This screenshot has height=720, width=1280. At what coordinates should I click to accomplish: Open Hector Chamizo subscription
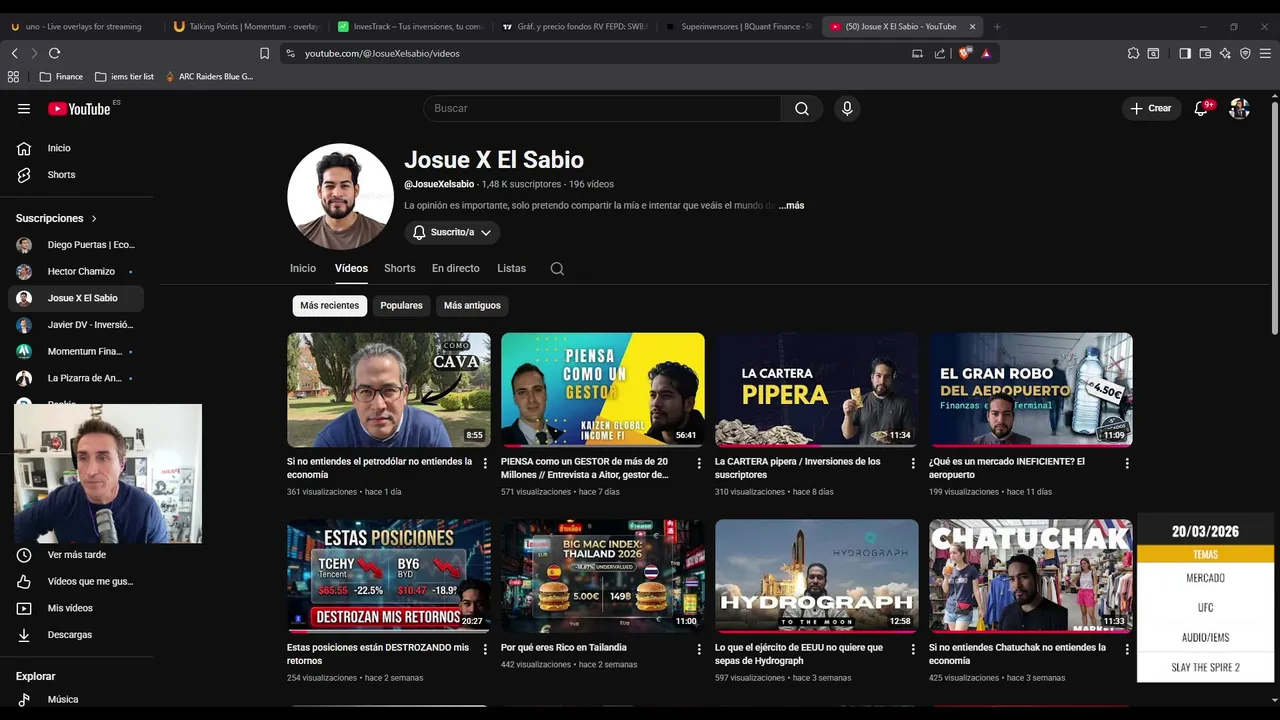click(x=76, y=271)
